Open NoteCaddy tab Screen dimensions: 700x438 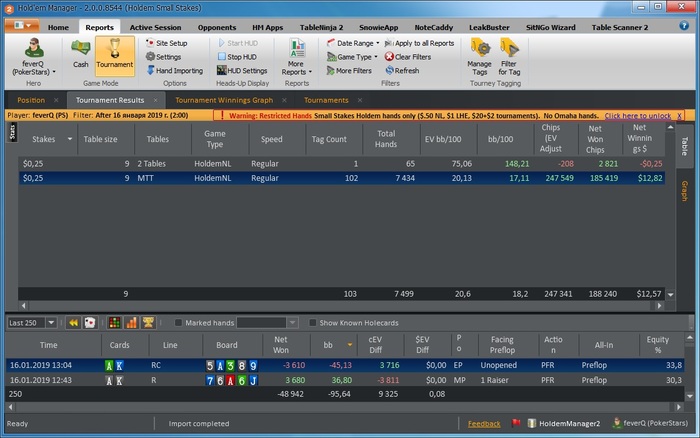click(x=433, y=27)
